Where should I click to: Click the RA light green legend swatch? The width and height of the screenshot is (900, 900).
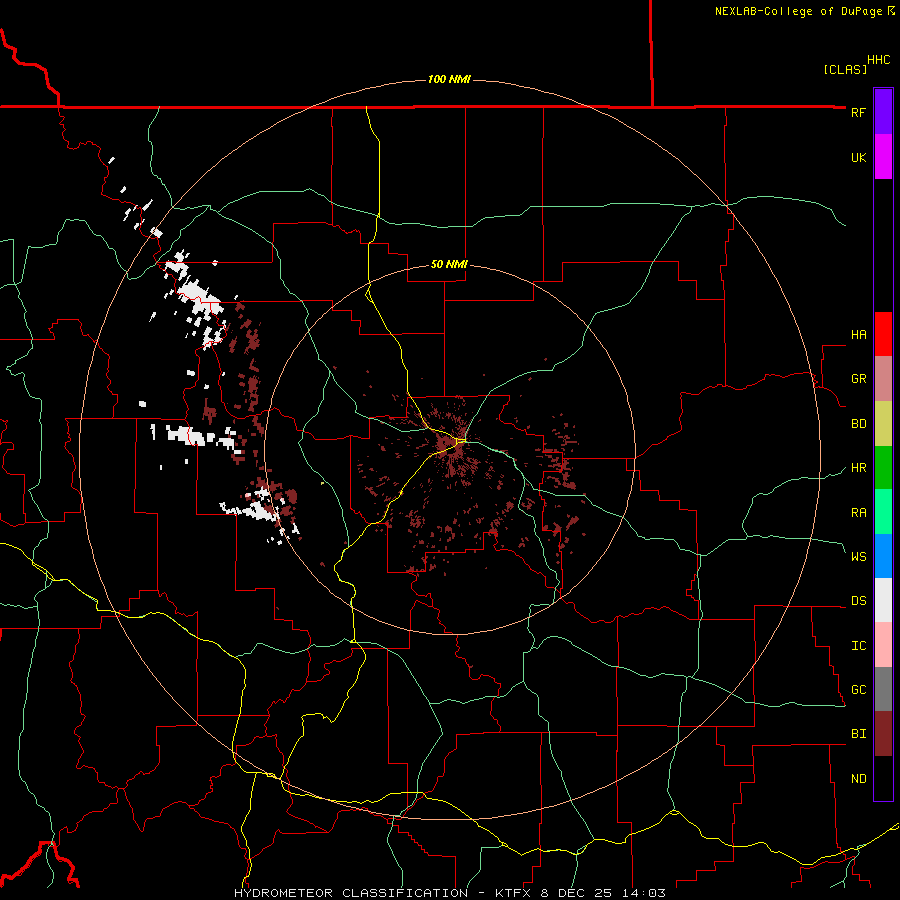(x=883, y=512)
